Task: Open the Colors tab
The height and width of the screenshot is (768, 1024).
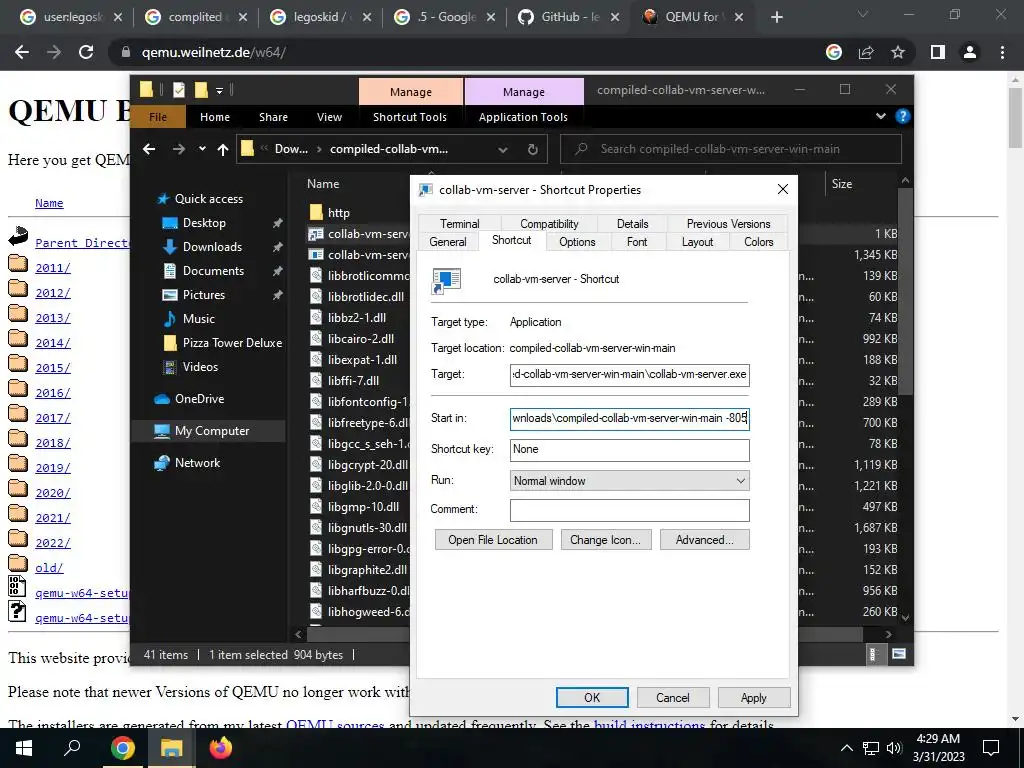Action: [x=758, y=242]
